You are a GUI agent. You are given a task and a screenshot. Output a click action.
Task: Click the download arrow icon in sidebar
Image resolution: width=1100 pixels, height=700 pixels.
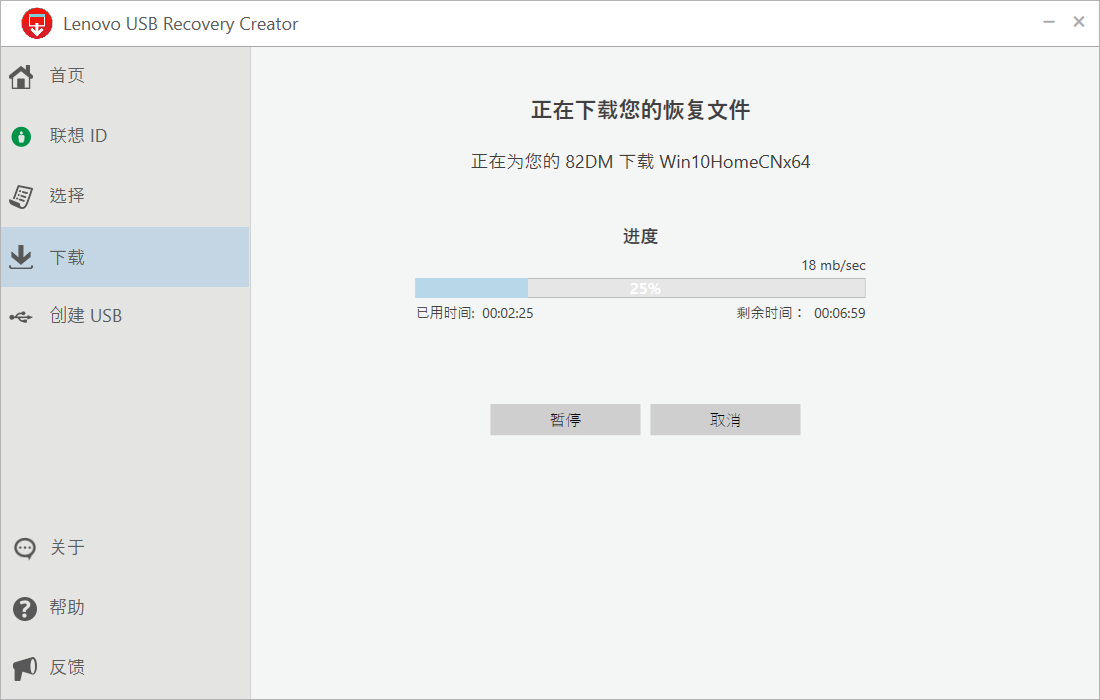(x=21, y=257)
